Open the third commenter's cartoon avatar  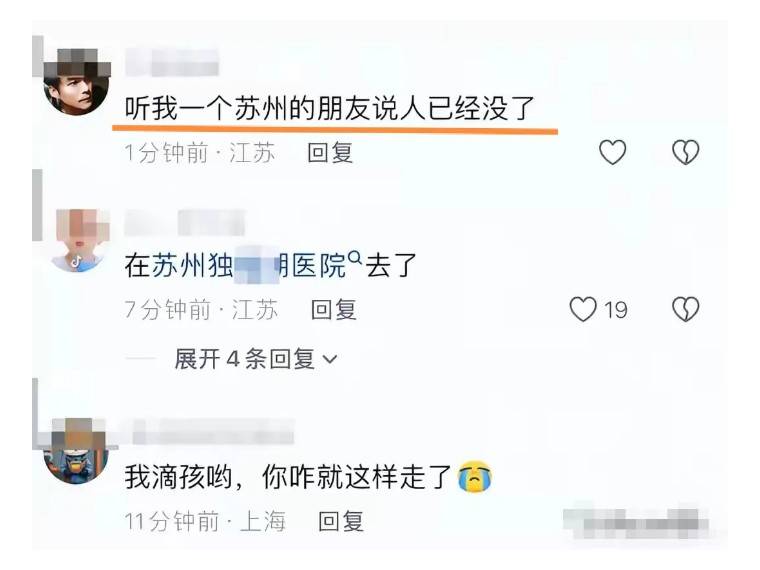(76, 451)
